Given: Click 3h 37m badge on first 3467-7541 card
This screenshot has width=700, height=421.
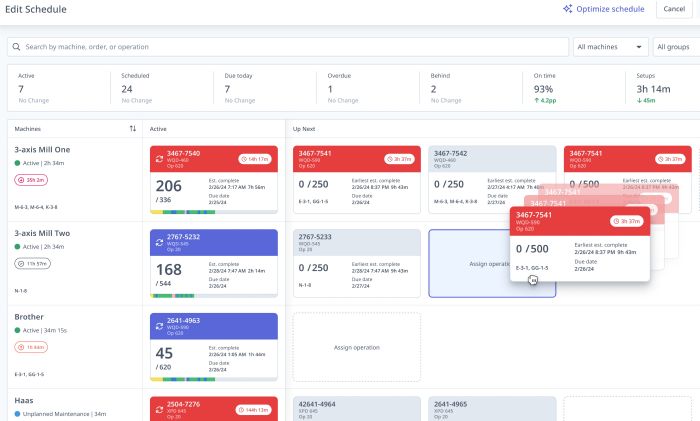Looking at the screenshot, I should click(400, 159).
